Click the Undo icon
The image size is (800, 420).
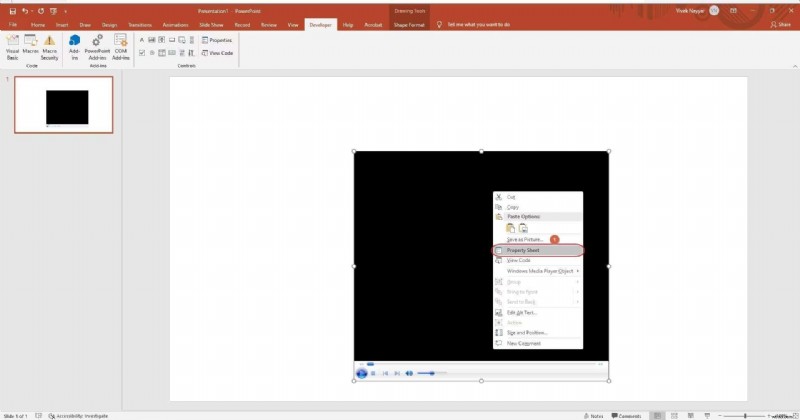tap(24, 11)
